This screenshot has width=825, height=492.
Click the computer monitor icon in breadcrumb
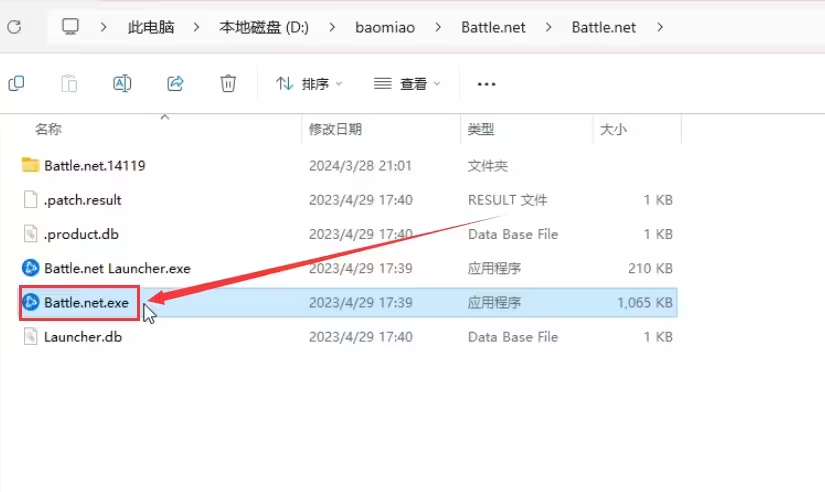[x=70, y=26]
